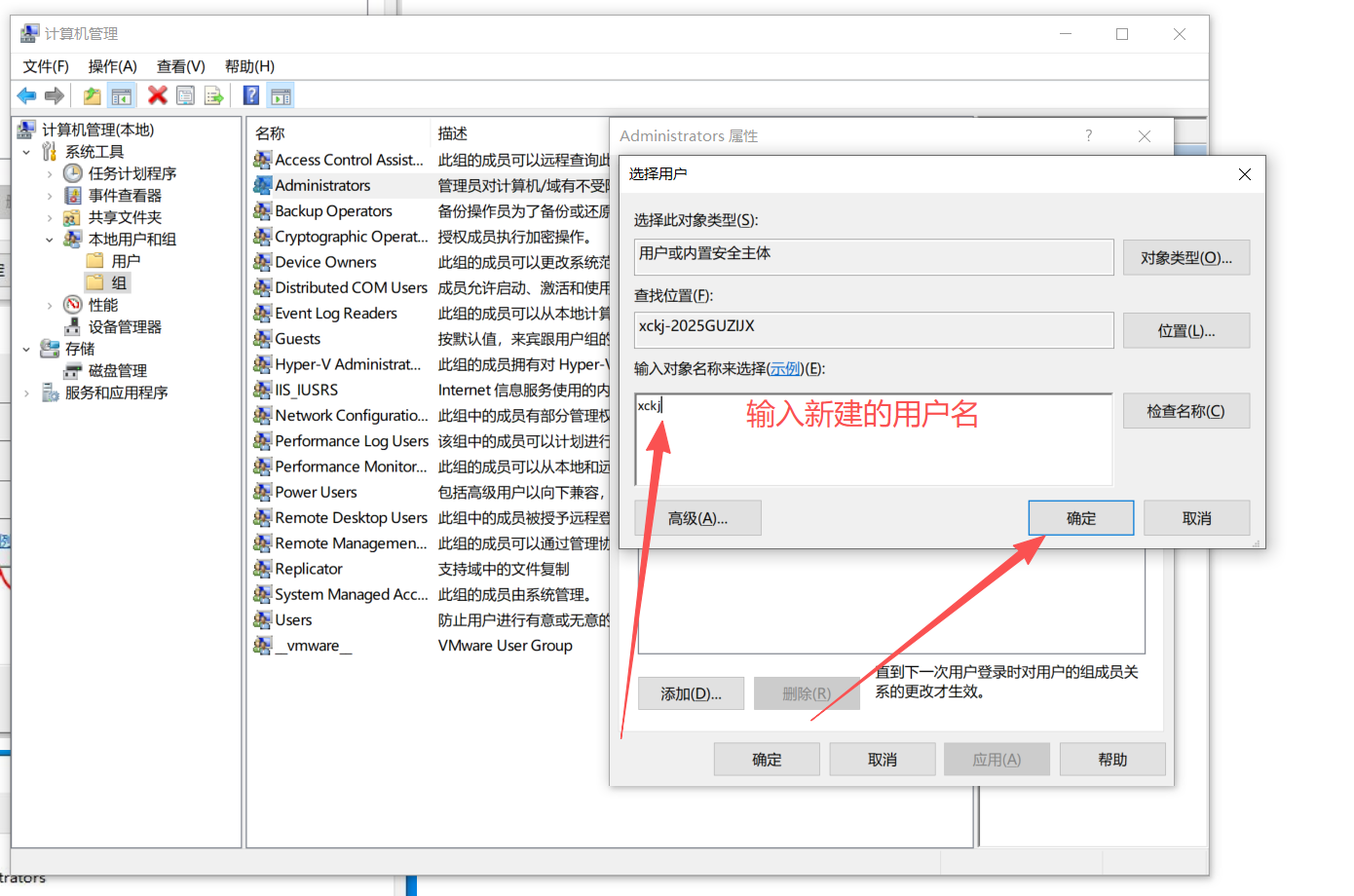Open the 示例 examples link
This screenshot has width=1354, height=896.
click(784, 369)
